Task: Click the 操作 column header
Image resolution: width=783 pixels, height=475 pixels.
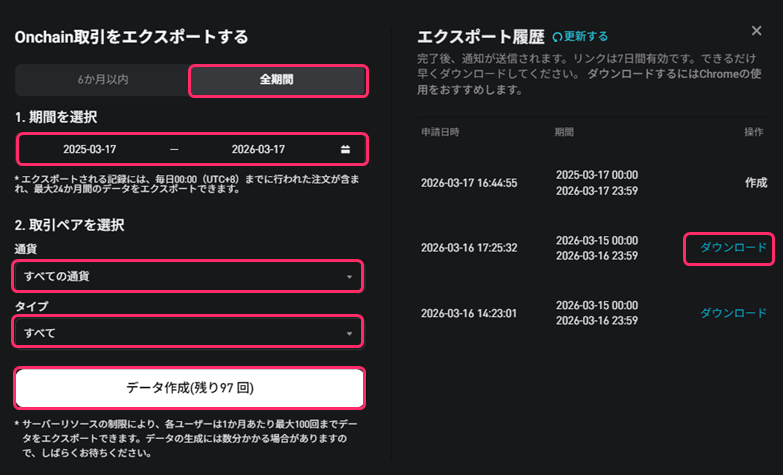Action: (755, 132)
